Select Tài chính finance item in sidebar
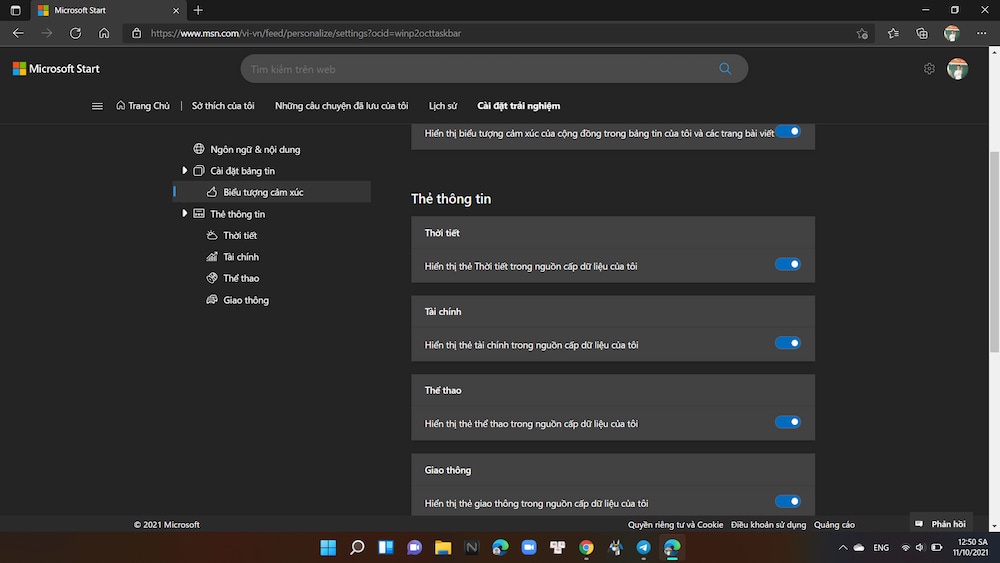This screenshot has height=563, width=1000. (240, 257)
